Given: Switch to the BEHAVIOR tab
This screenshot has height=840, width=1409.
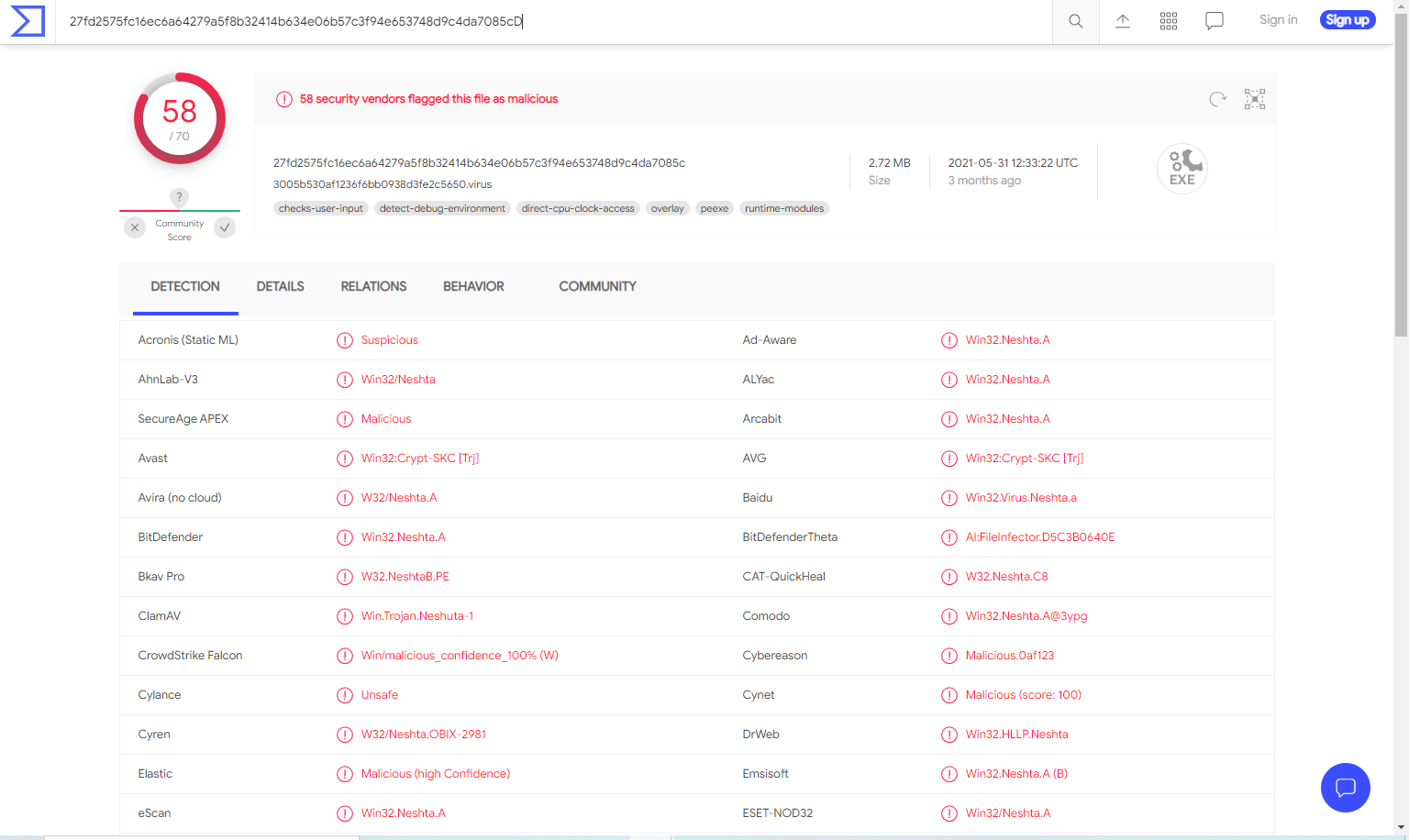Looking at the screenshot, I should (473, 287).
